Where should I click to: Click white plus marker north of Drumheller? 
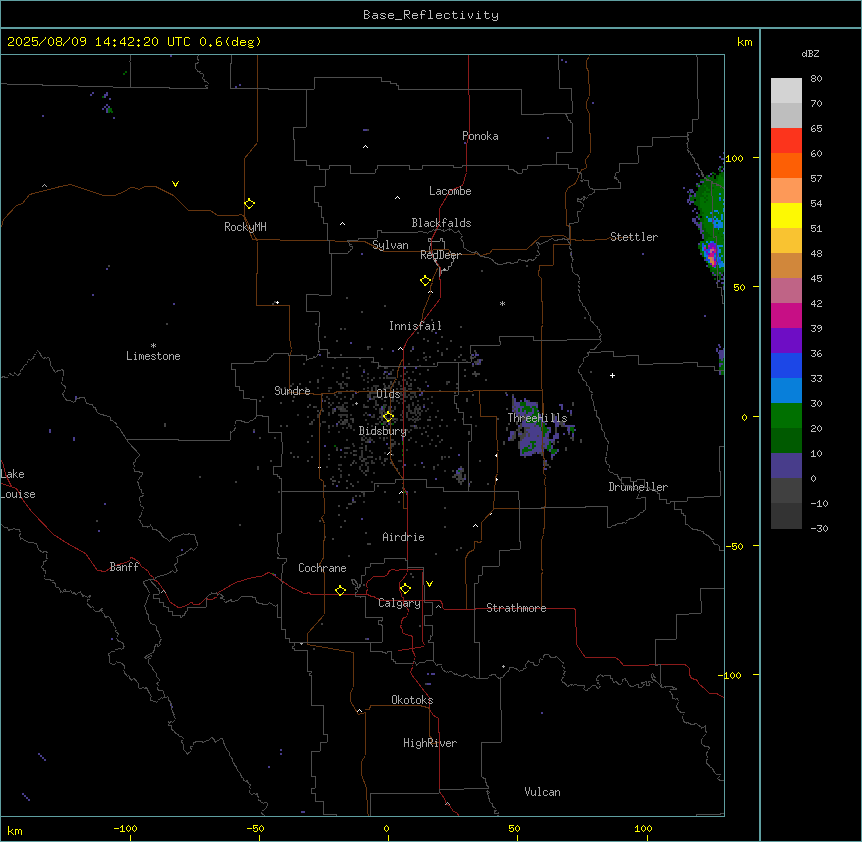click(x=612, y=375)
